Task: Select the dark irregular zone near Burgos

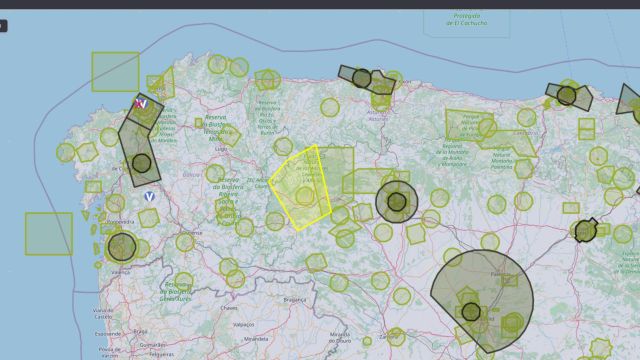Action: tap(586, 231)
